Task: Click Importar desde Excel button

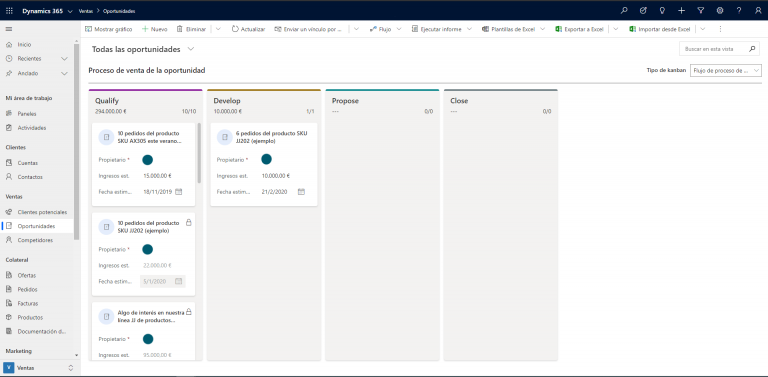Action: [660, 29]
